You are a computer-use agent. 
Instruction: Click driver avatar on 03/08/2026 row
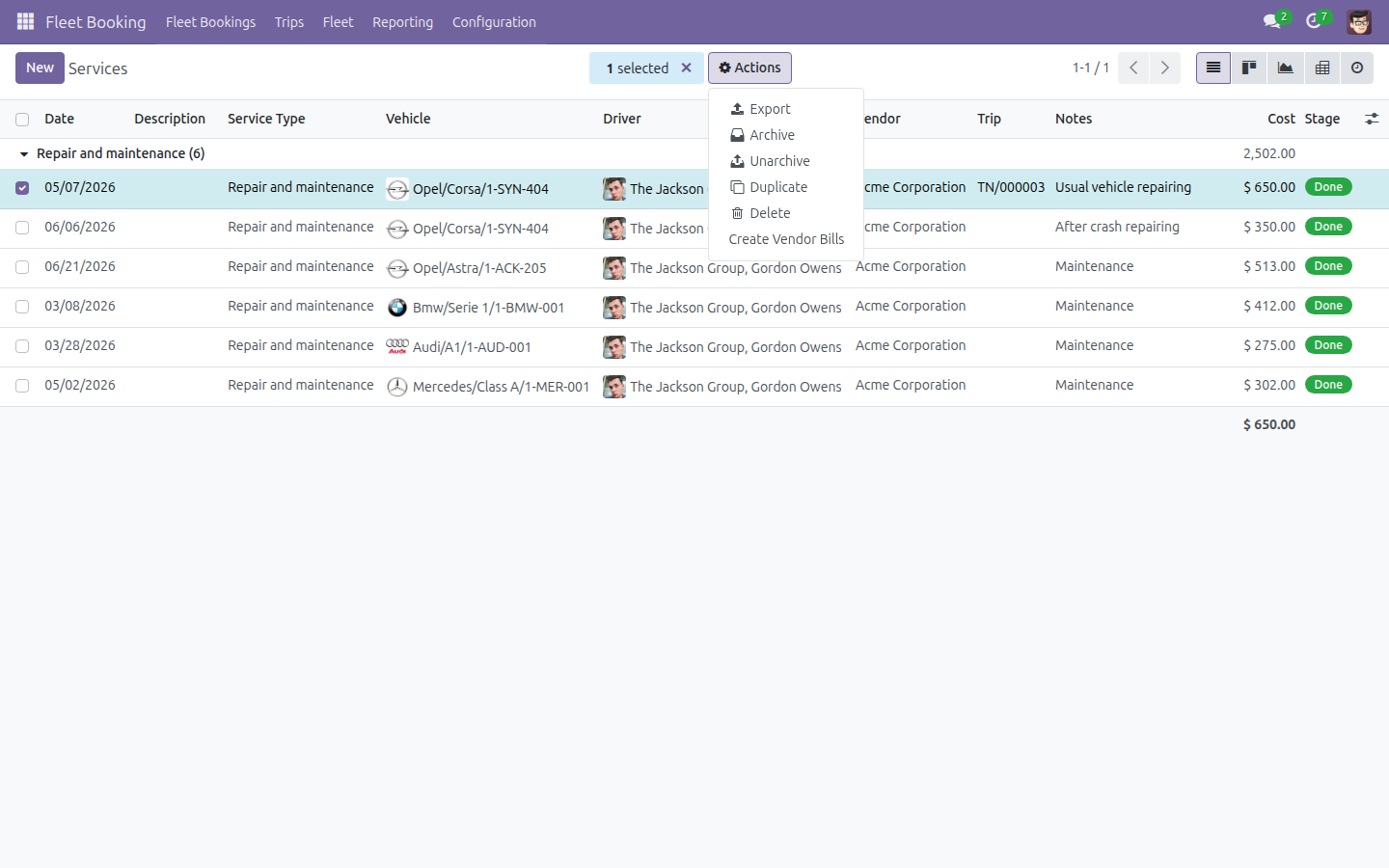pyautogui.click(x=614, y=308)
